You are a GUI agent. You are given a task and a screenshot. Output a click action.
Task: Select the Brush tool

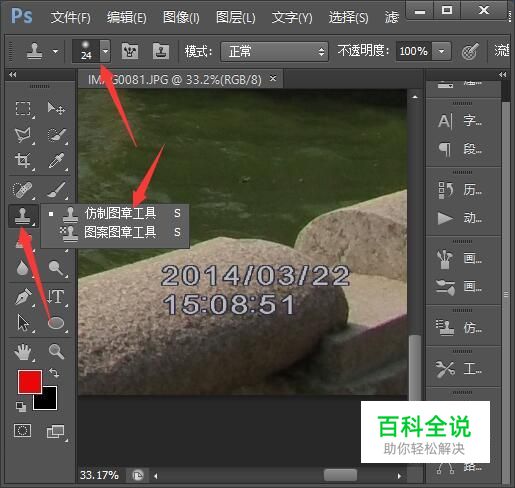tap(56, 190)
